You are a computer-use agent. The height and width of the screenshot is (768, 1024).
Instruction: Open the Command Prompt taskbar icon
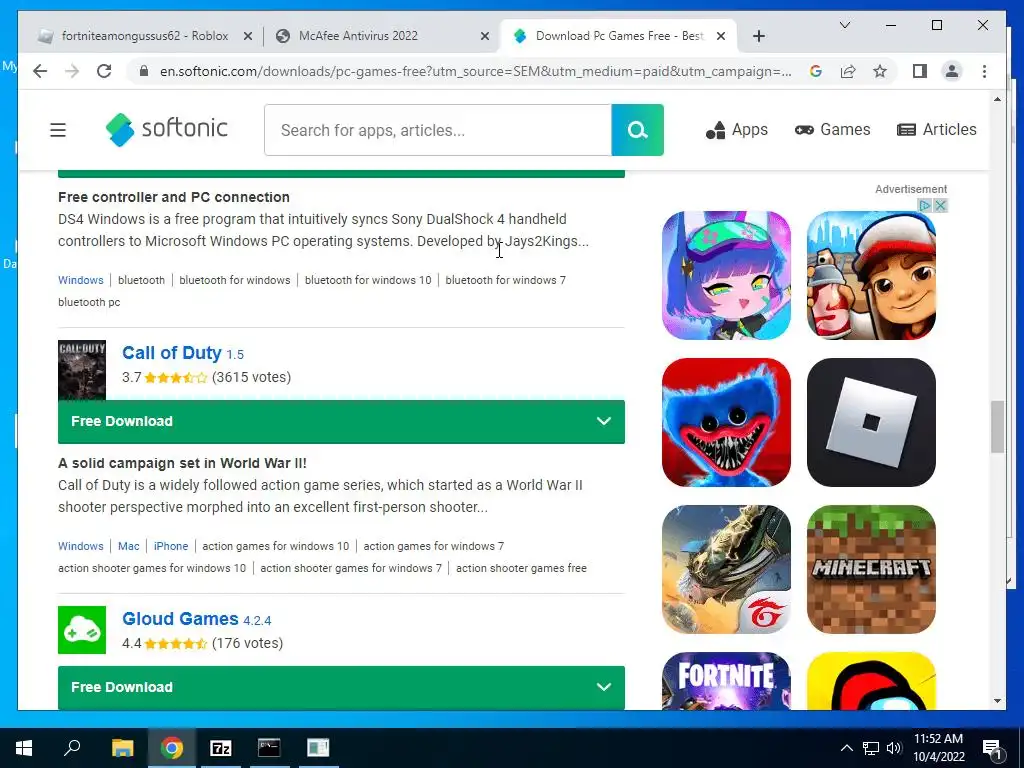point(269,748)
